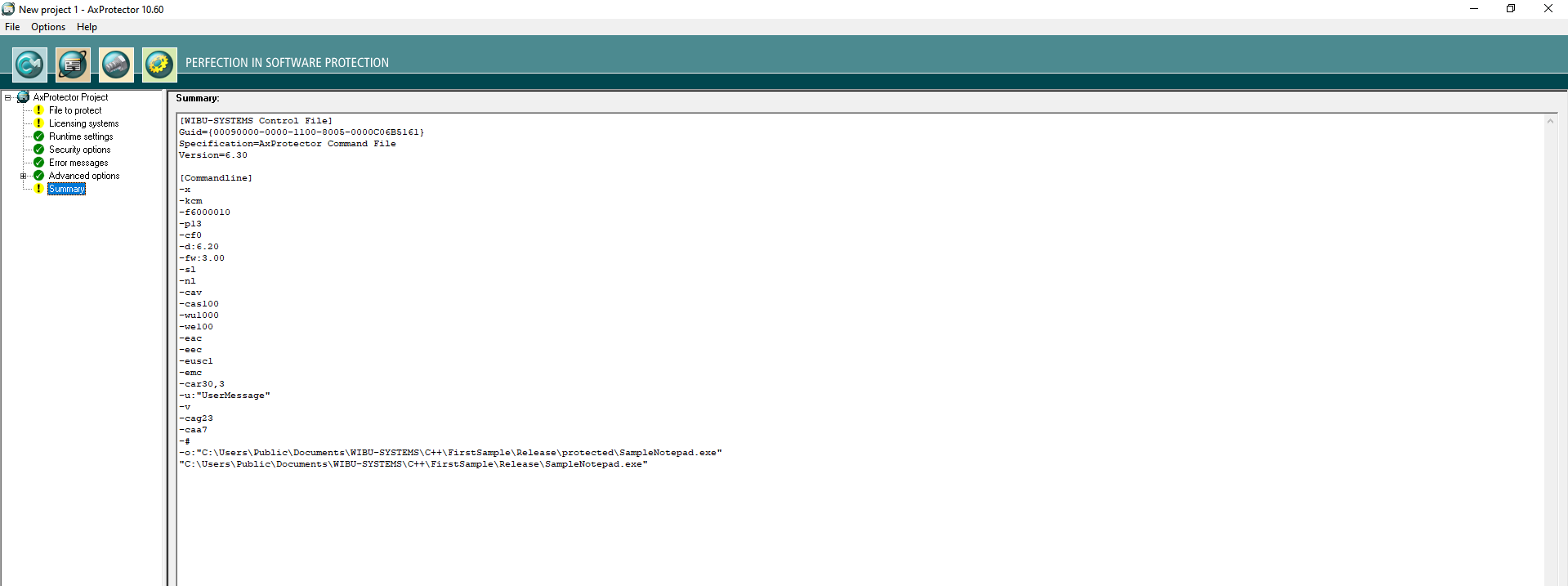The width and height of the screenshot is (1568, 586).
Task: Click the Summary: heading label
Action: [x=198, y=98]
